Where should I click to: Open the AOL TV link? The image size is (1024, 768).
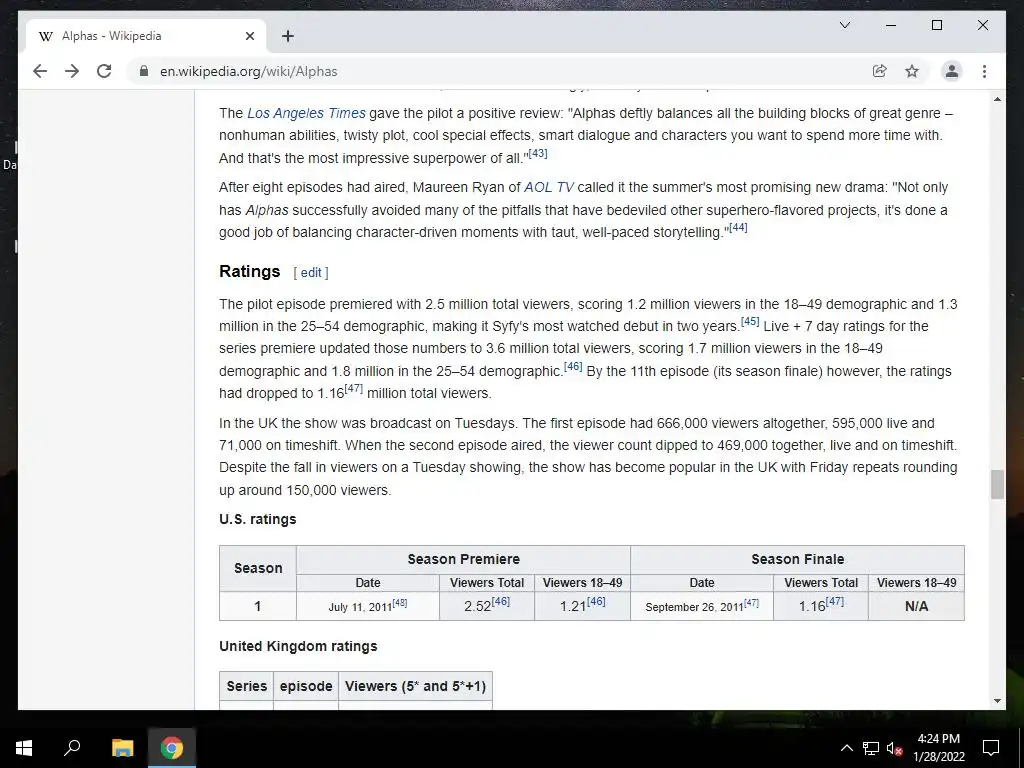click(549, 187)
